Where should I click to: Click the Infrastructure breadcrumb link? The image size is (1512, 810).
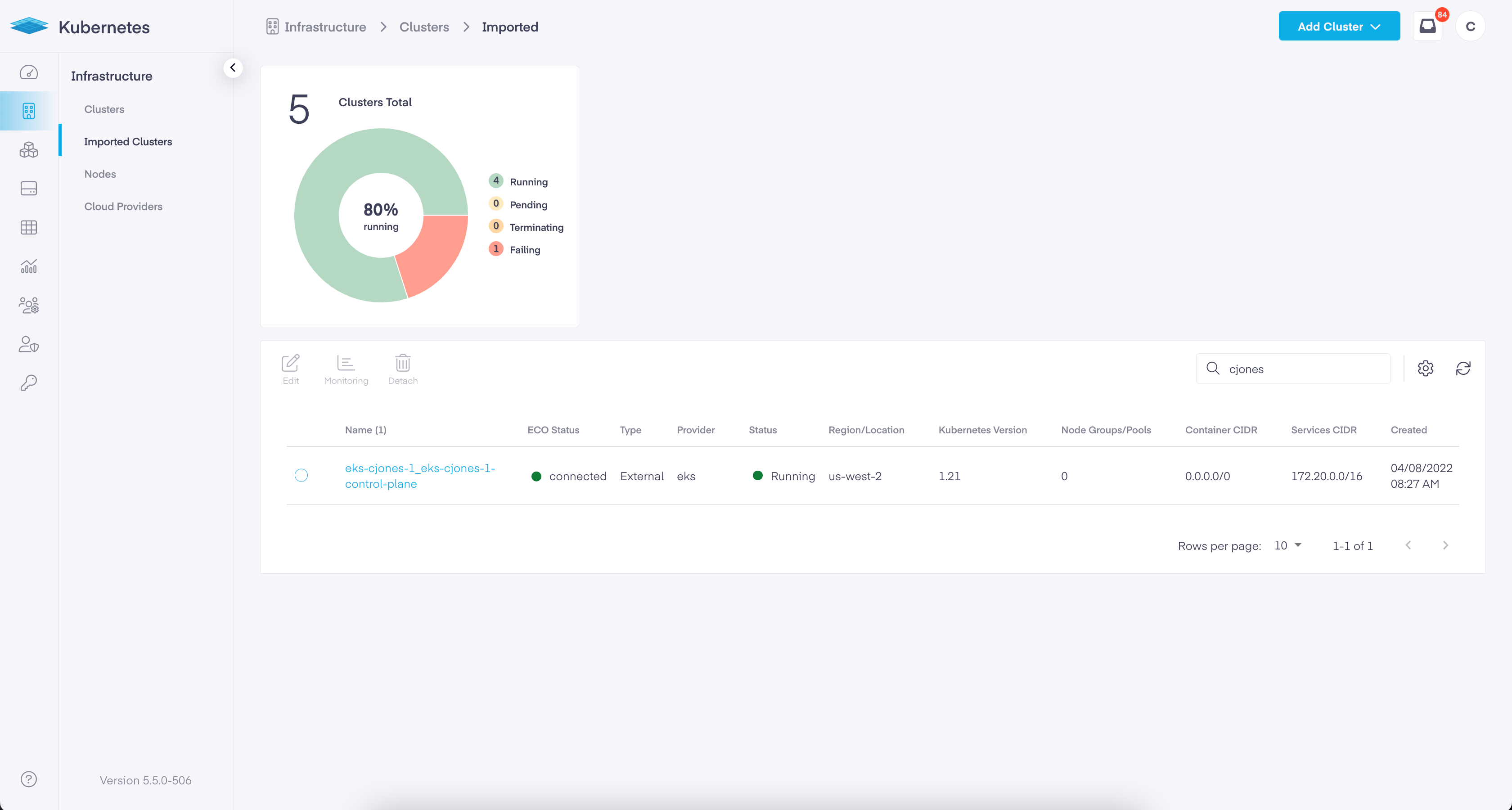[x=325, y=27]
